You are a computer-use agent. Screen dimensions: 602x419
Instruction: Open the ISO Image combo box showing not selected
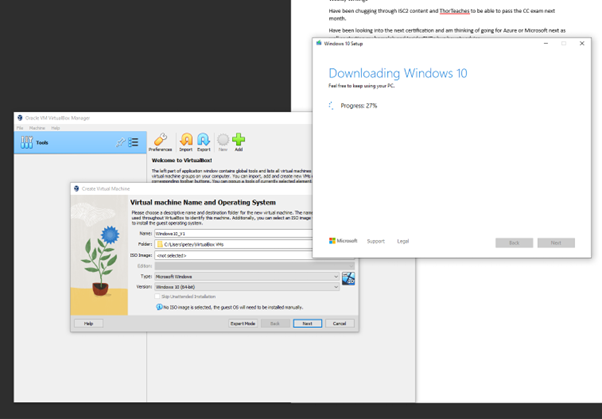coord(233,255)
